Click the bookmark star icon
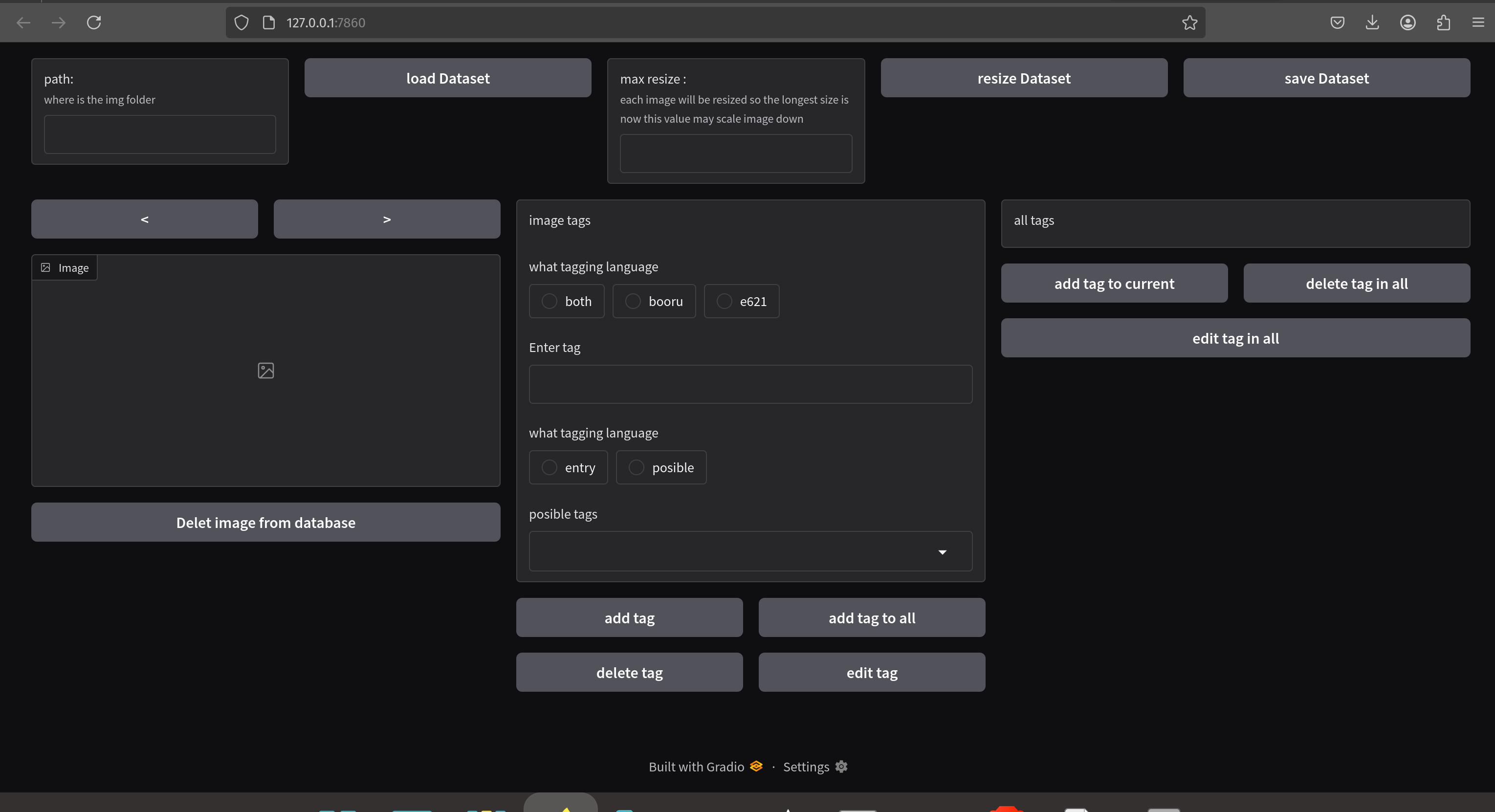Viewport: 1495px width, 812px height. (1189, 22)
